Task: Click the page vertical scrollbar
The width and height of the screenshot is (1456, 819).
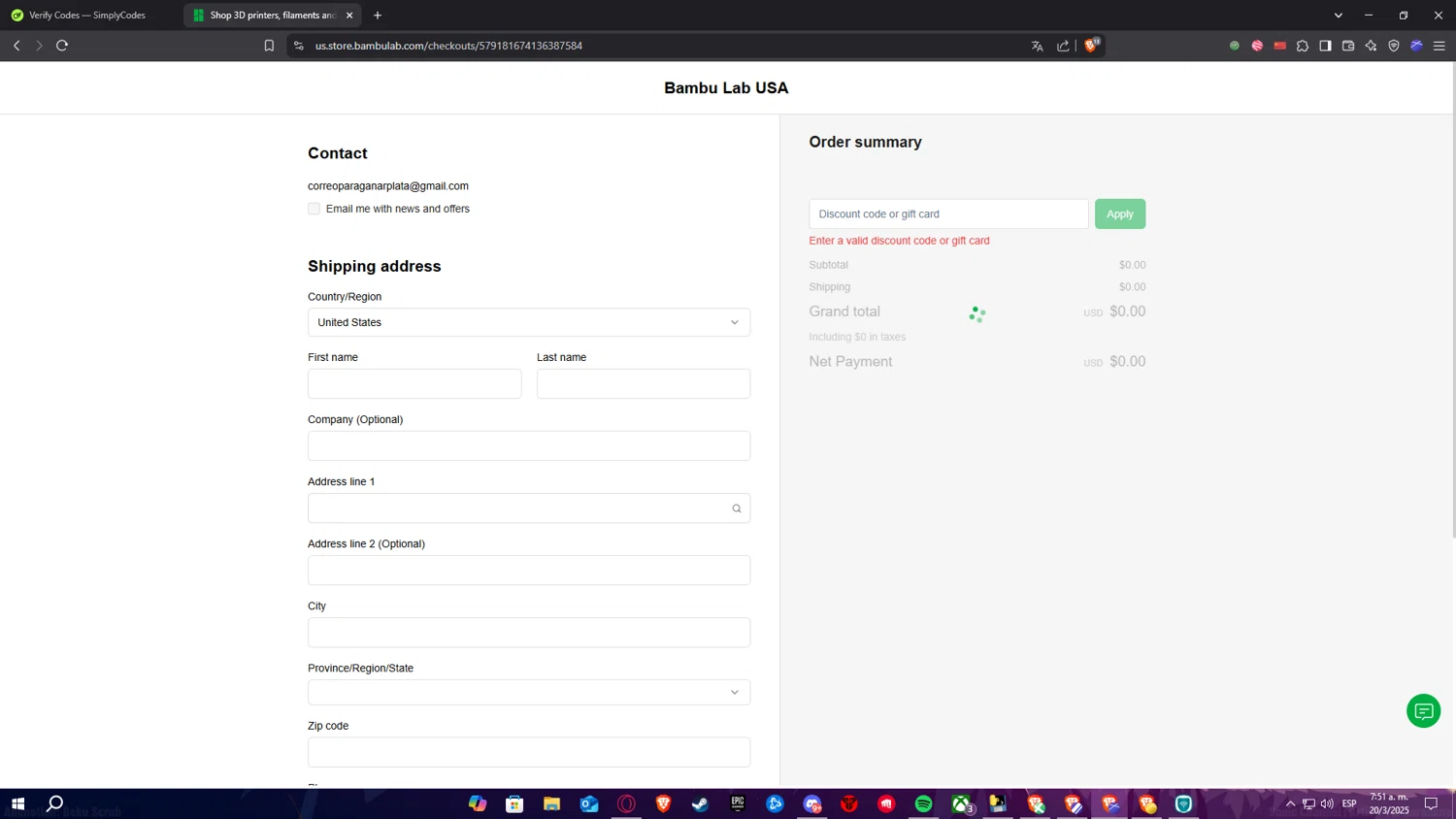Action: pyautogui.click(x=1452, y=301)
